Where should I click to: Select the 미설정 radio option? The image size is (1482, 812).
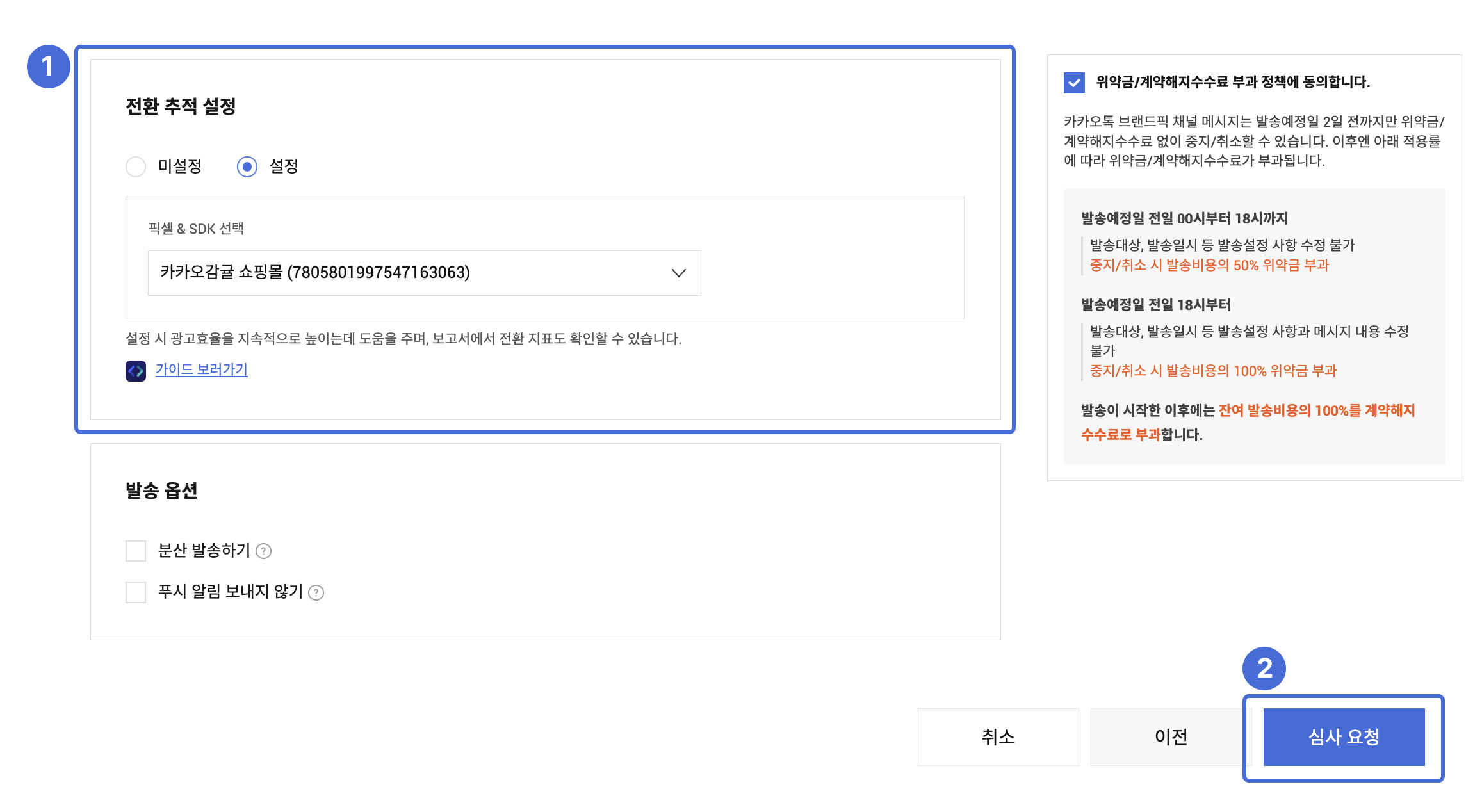[136, 167]
